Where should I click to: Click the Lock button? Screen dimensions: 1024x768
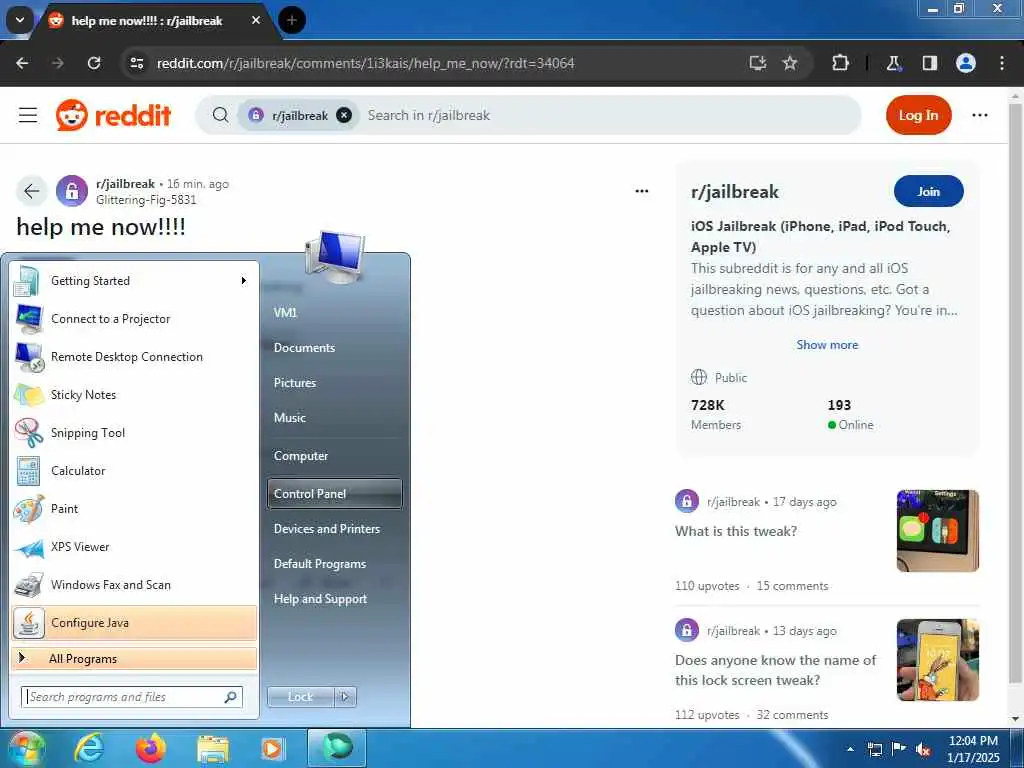300,697
